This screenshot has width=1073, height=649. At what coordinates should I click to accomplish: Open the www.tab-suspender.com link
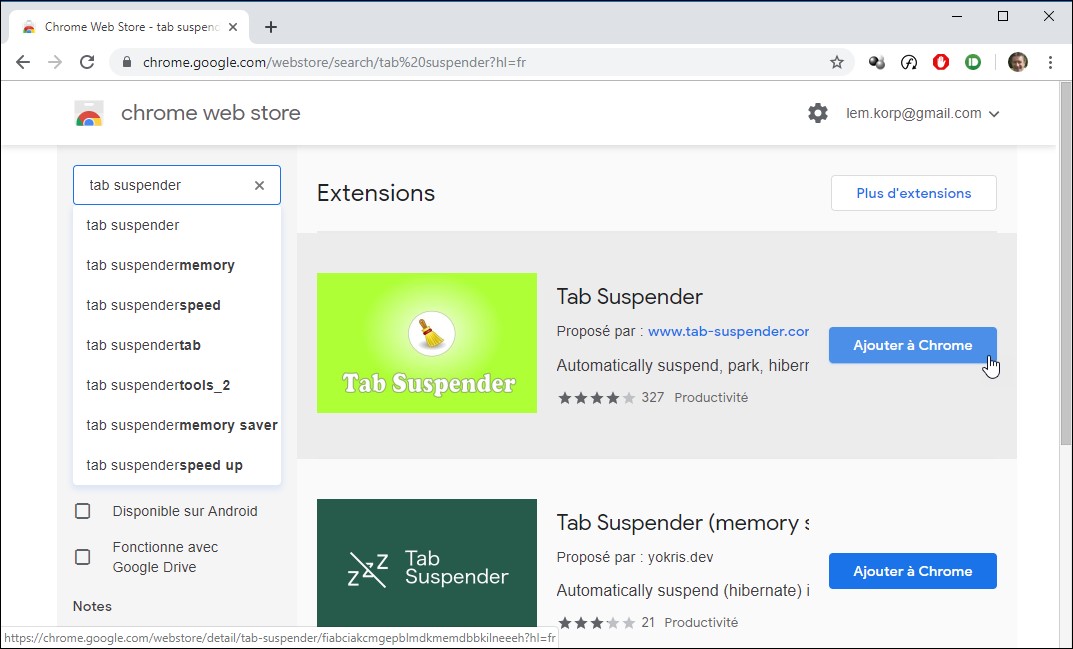click(x=728, y=331)
